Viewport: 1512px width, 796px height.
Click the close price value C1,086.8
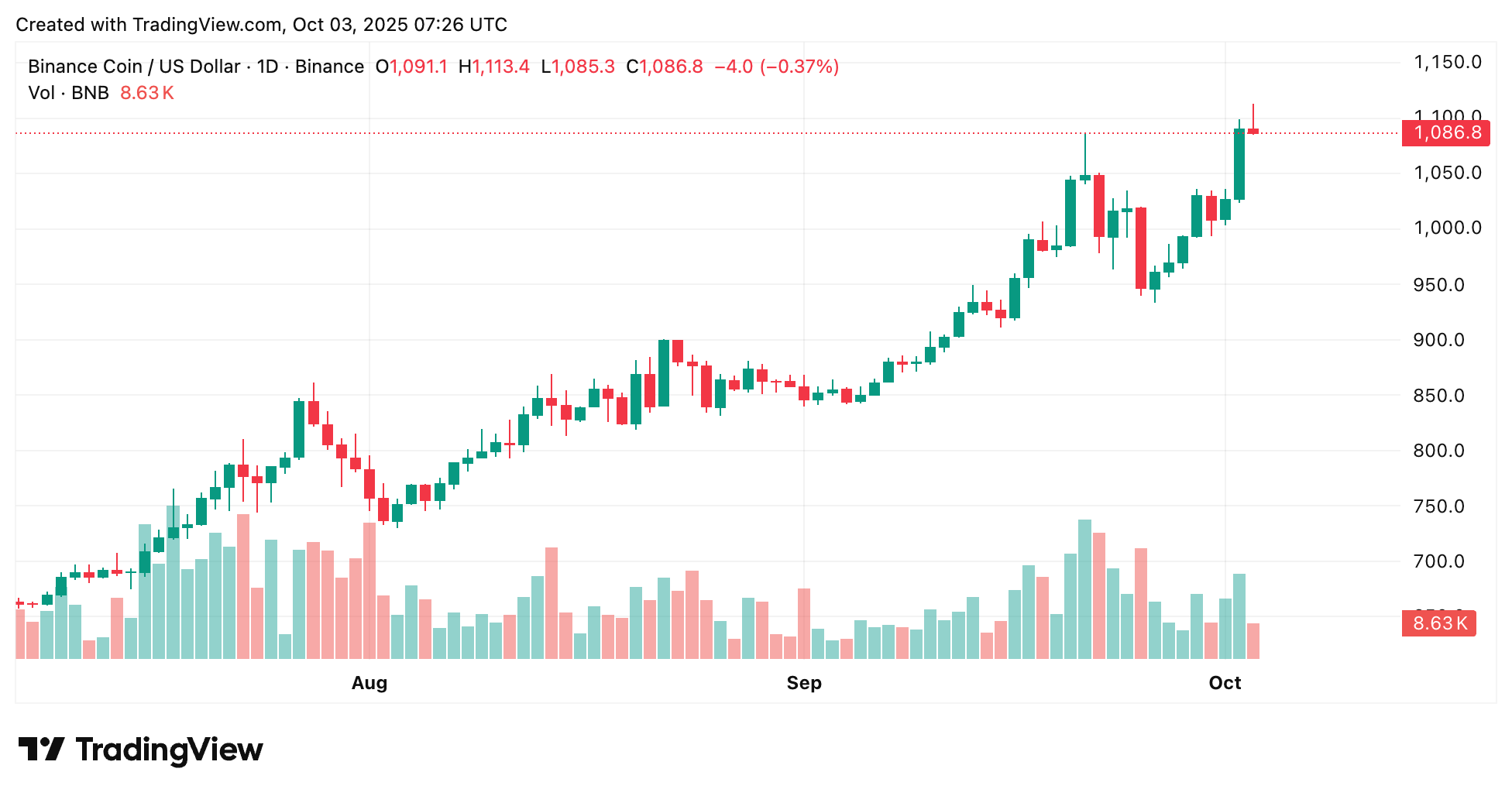pos(665,67)
